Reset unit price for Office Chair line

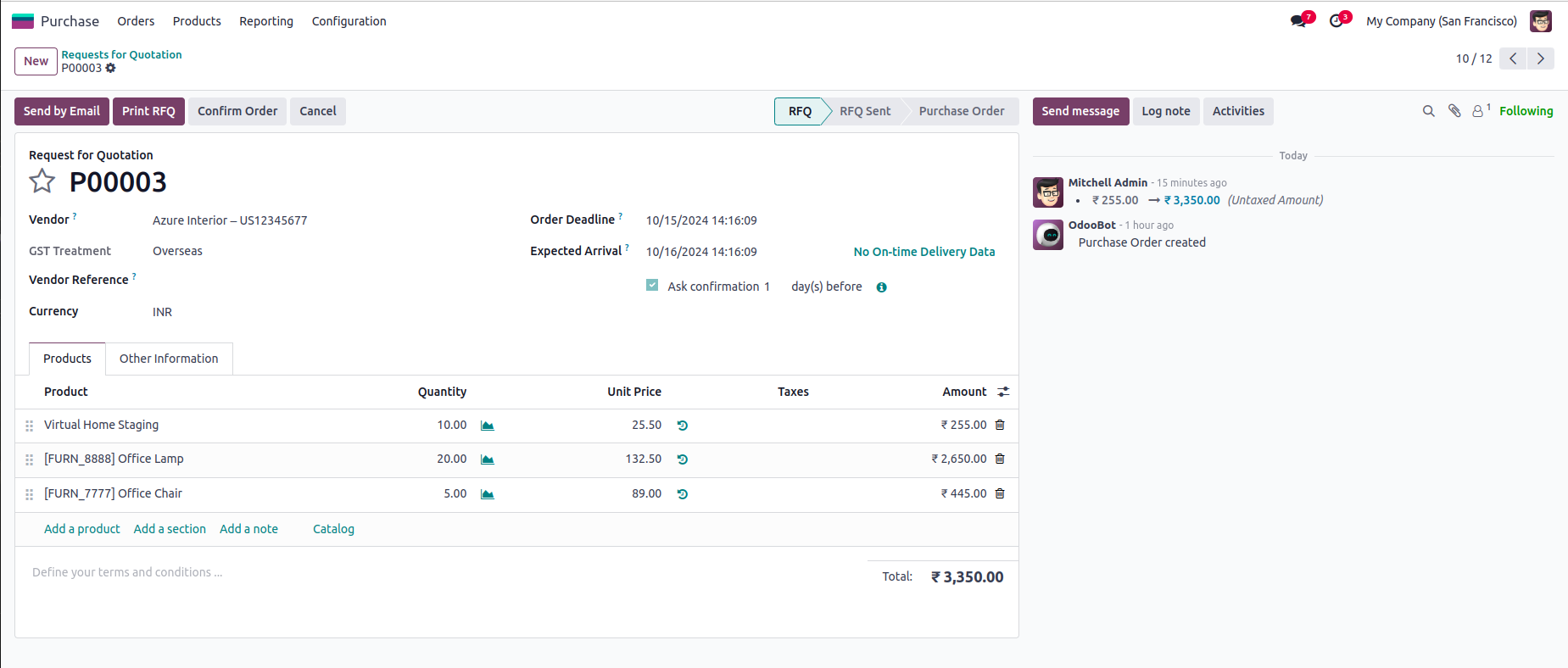click(x=683, y=494)
